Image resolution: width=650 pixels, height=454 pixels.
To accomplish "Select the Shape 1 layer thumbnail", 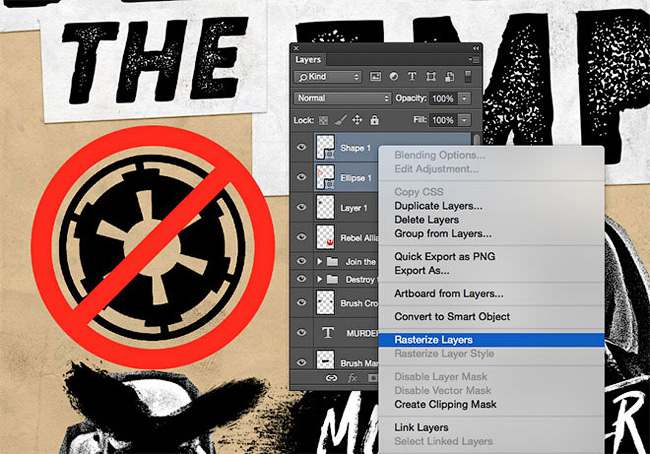I will point(325,147).
